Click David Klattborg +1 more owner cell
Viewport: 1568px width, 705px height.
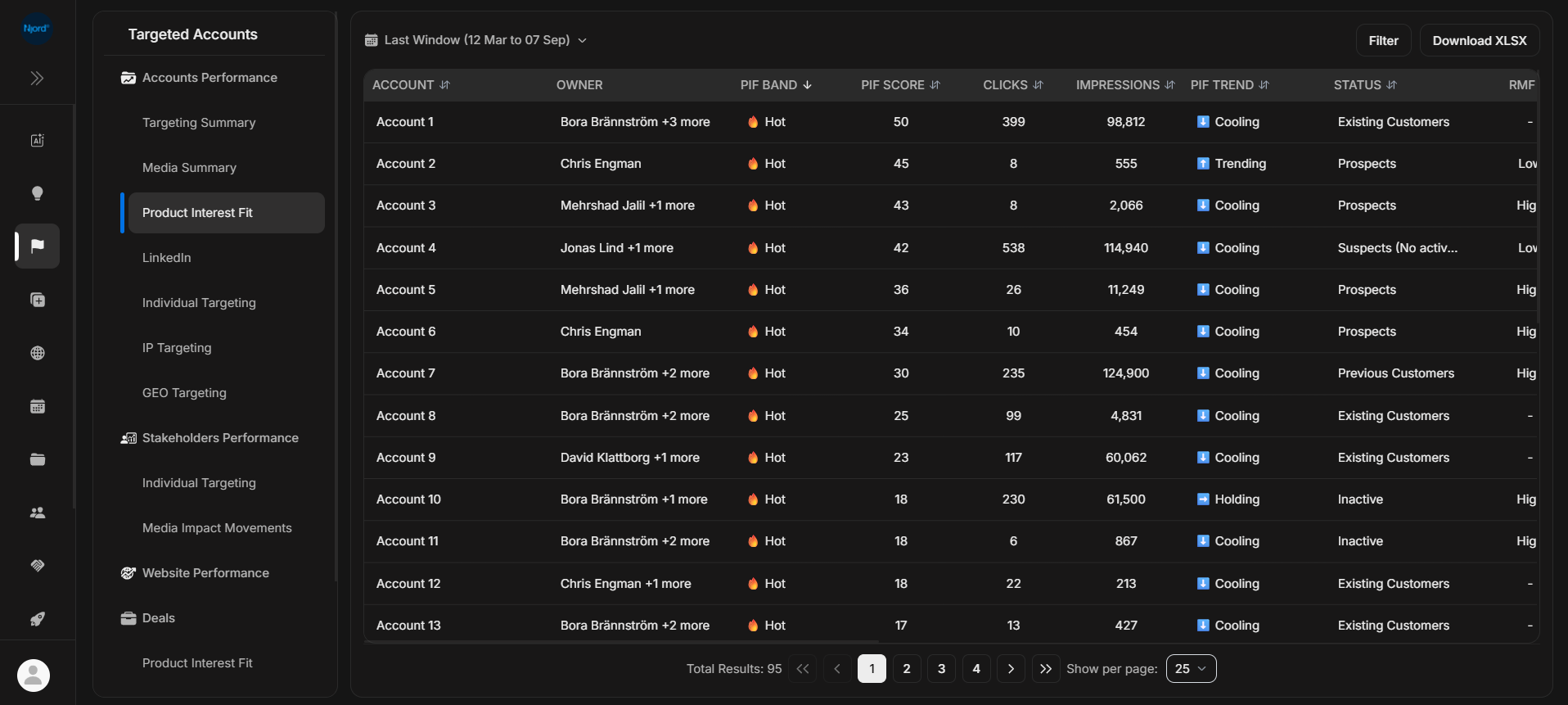pos(629,458)
